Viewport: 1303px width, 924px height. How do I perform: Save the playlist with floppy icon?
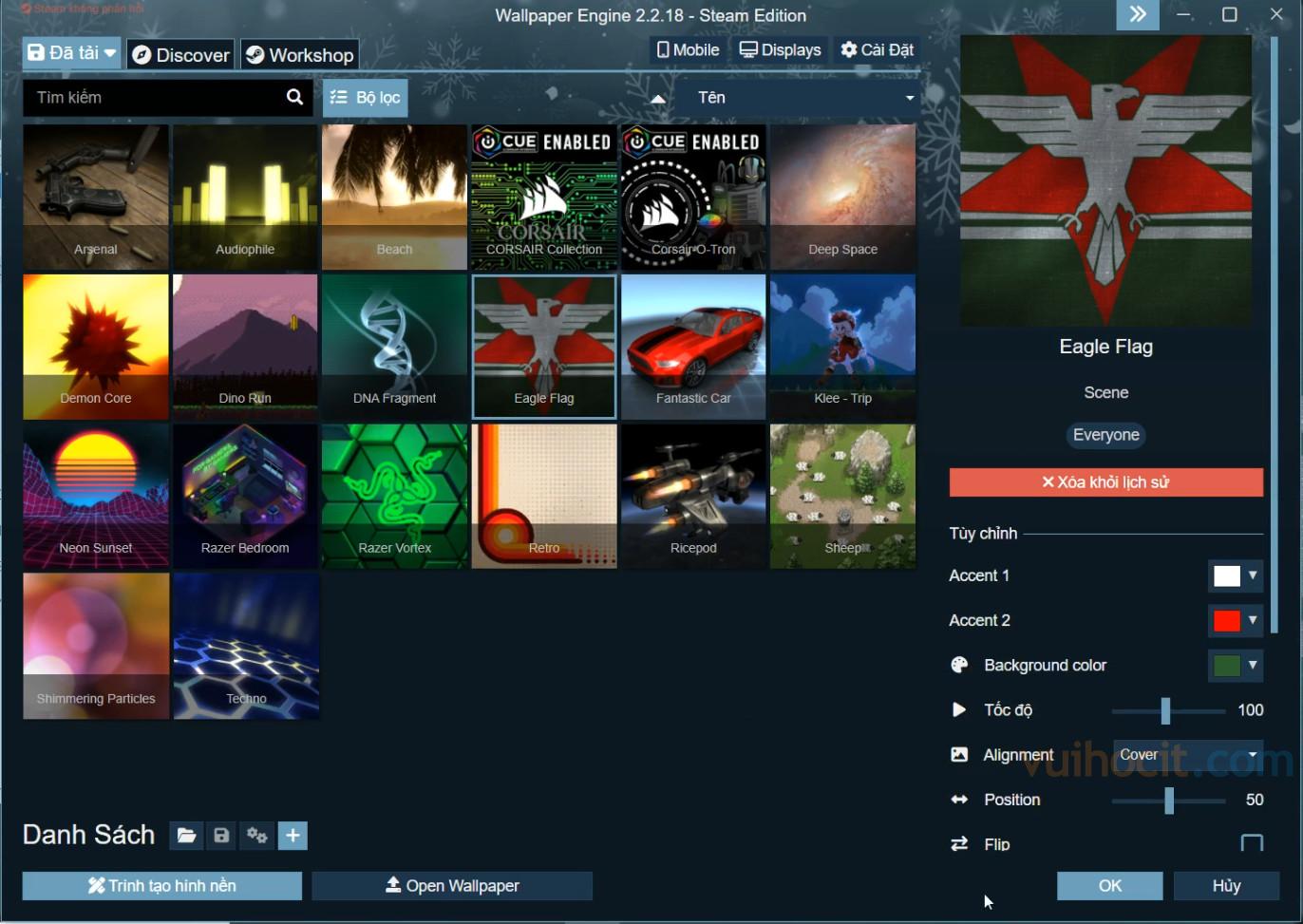221,836
